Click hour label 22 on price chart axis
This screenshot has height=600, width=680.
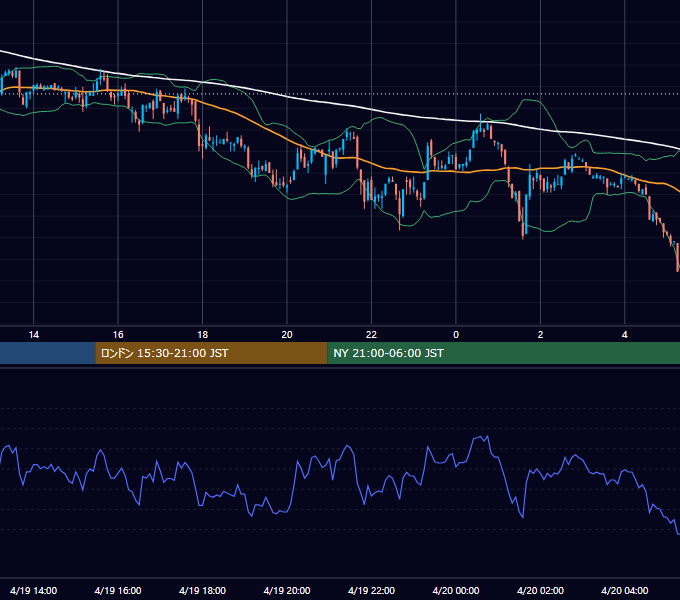(372, 335)
